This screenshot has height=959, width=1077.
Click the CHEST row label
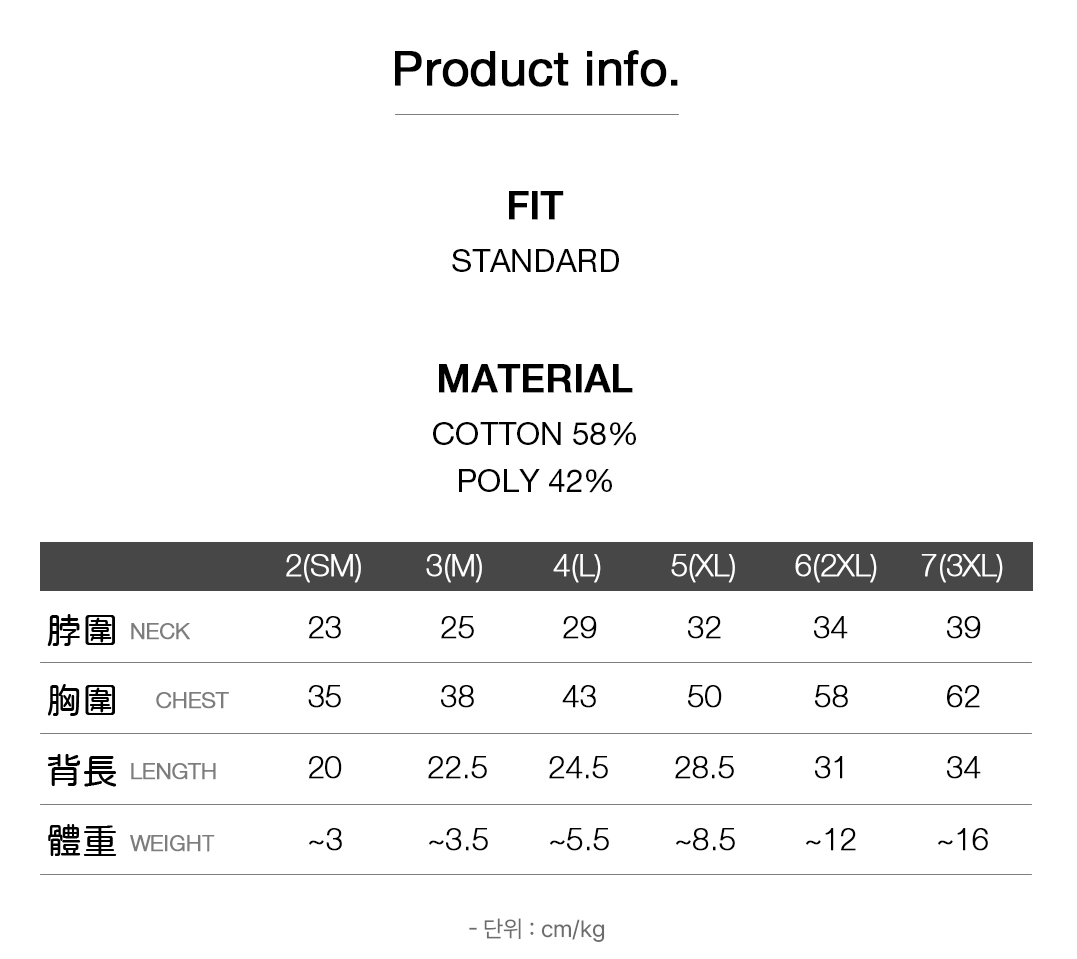point(192,701)
